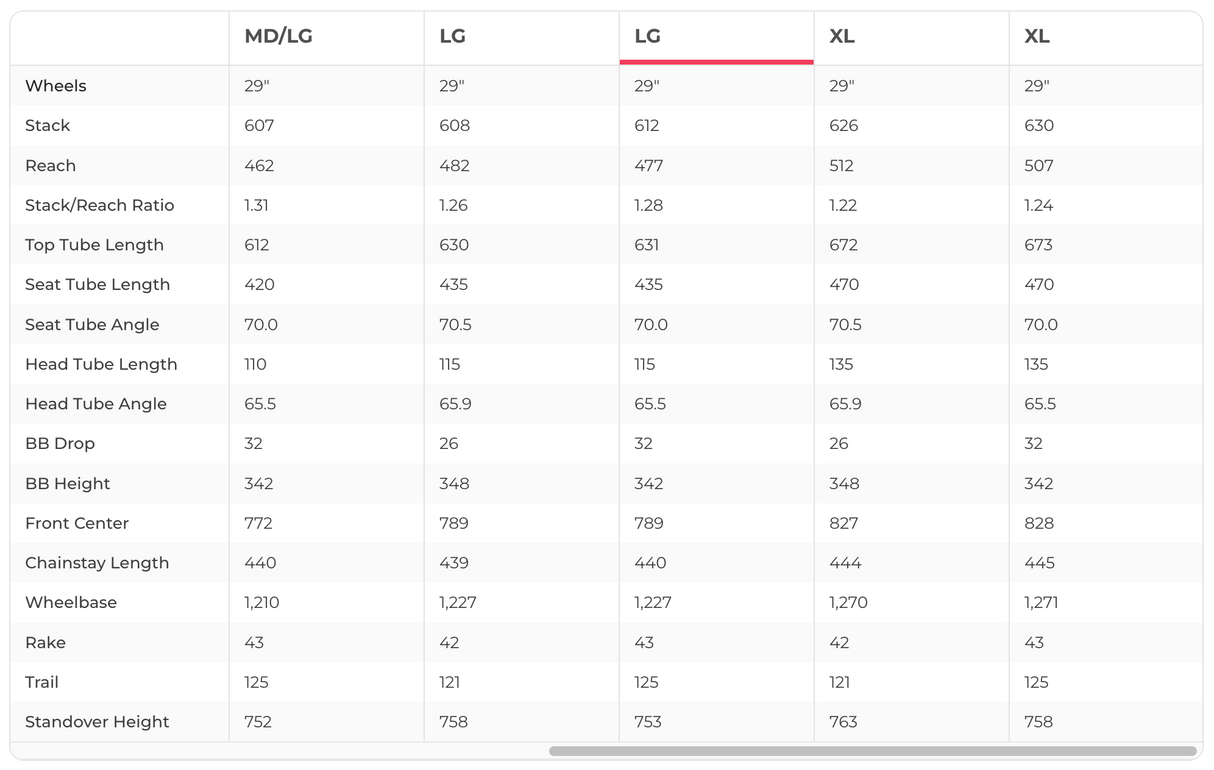
Task: Click the Wheels row label
Action: click(x=56, y=86)
